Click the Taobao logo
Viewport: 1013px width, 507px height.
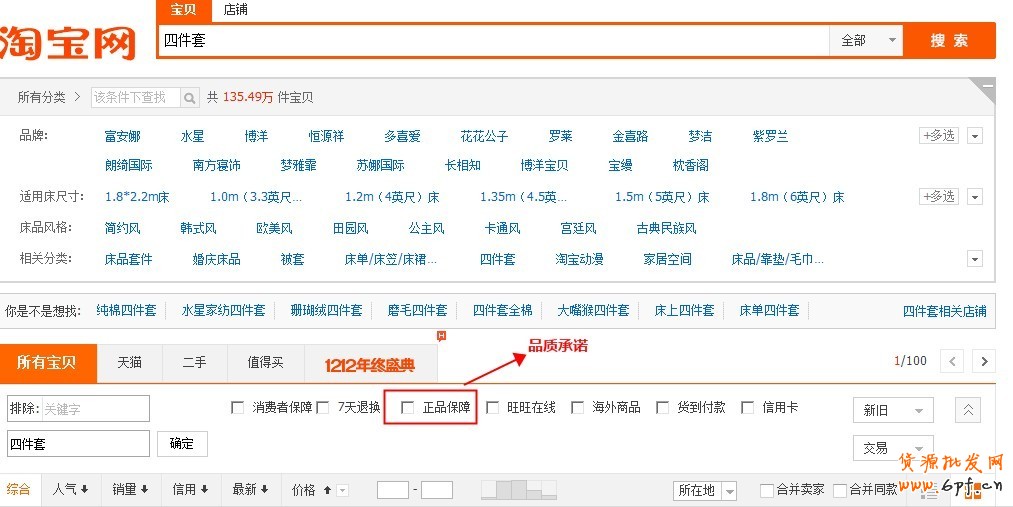pos(68,42)
